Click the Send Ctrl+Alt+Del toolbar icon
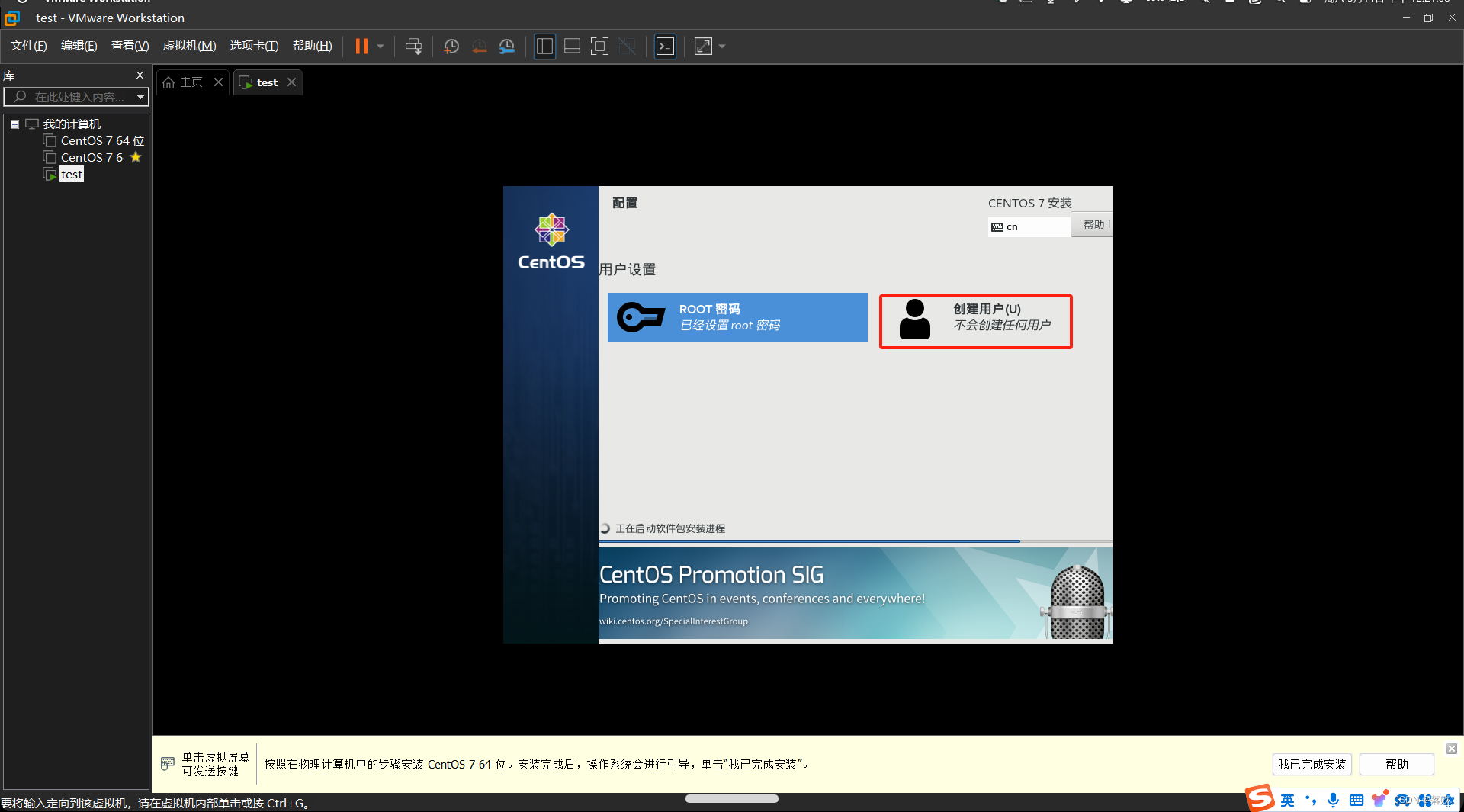 click(413, 47)
